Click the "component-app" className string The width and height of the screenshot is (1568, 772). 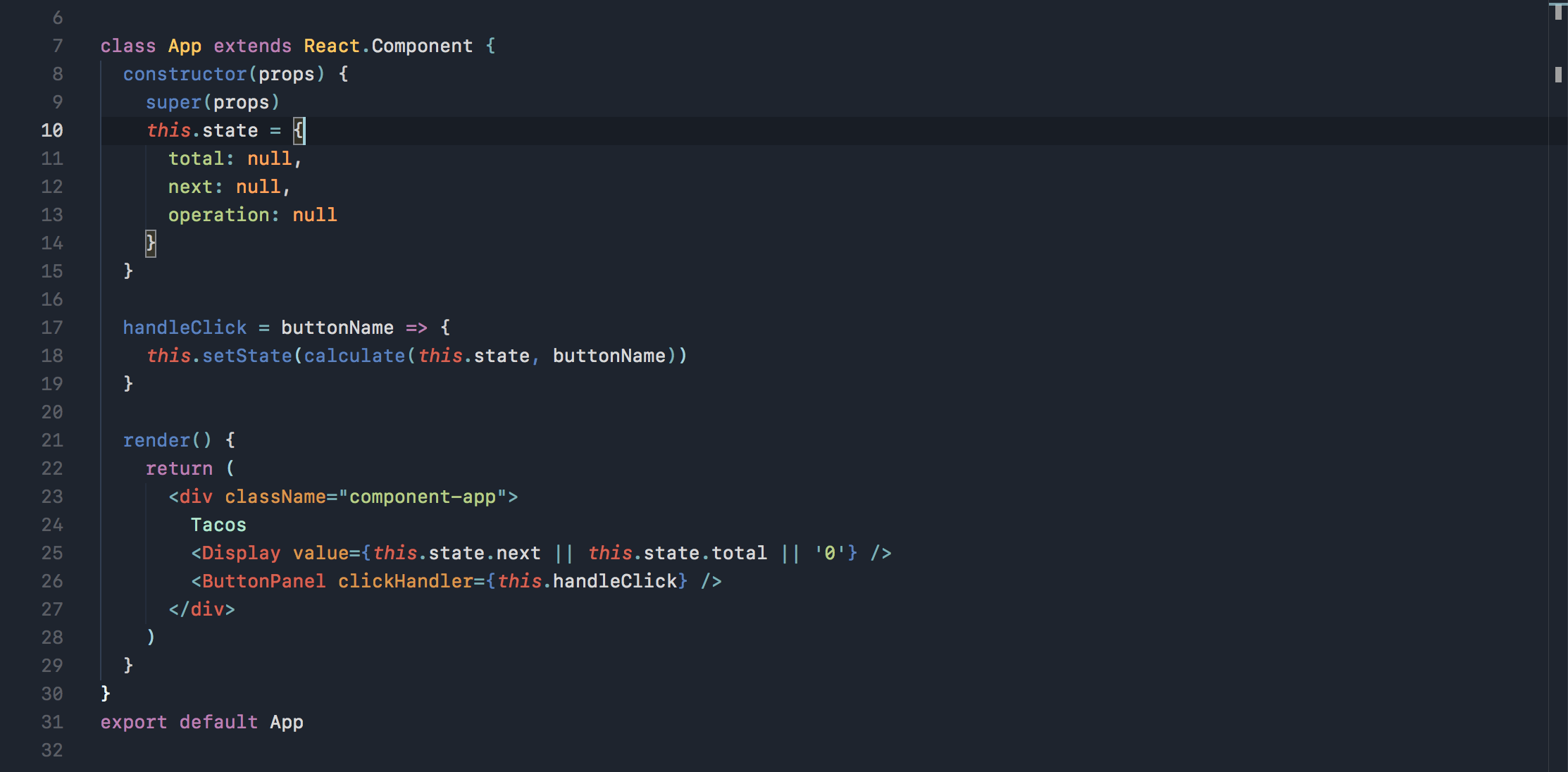pyautogui.click(x=422, y=497)
